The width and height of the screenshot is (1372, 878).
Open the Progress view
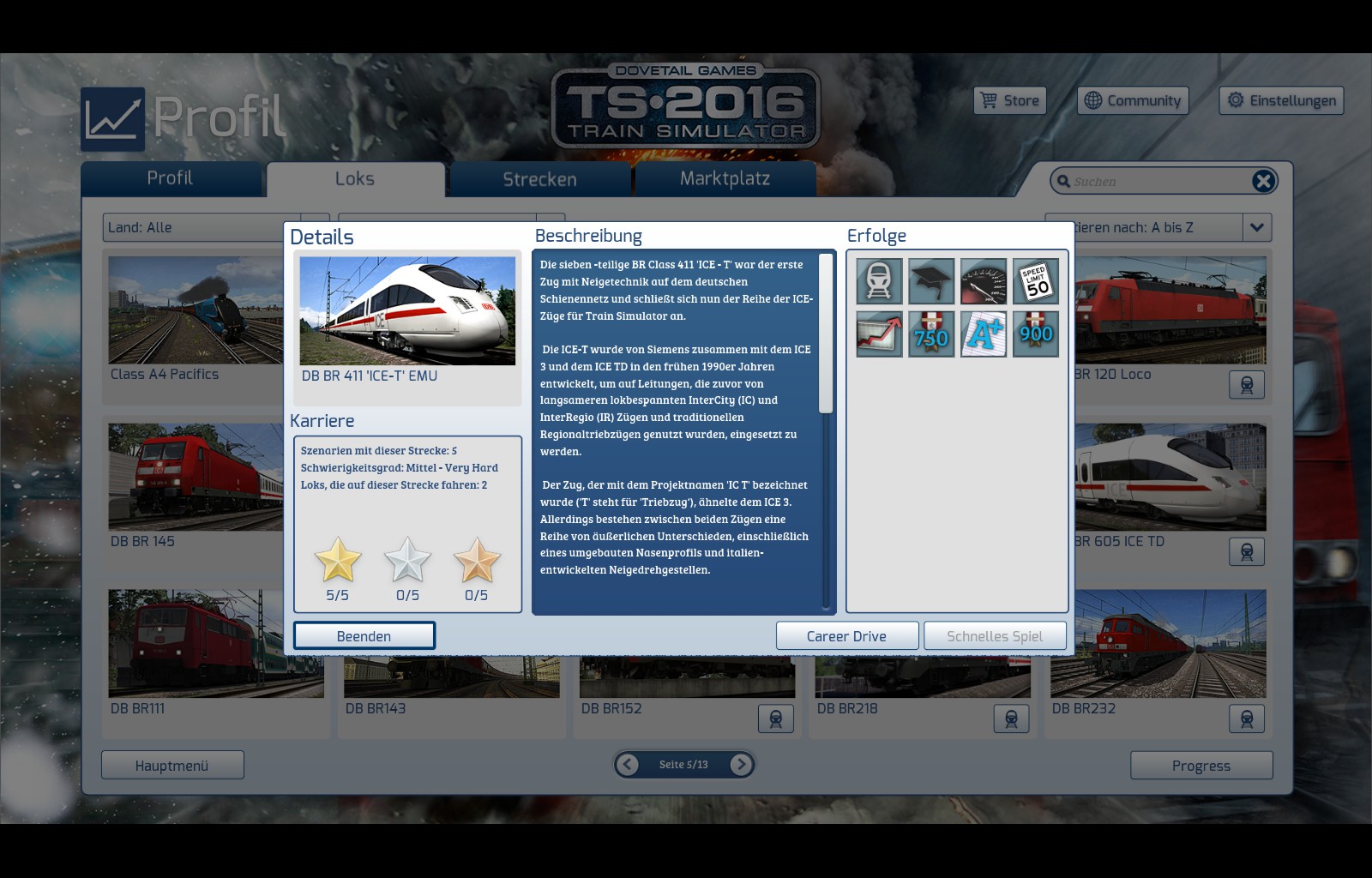click(1201, 766)
